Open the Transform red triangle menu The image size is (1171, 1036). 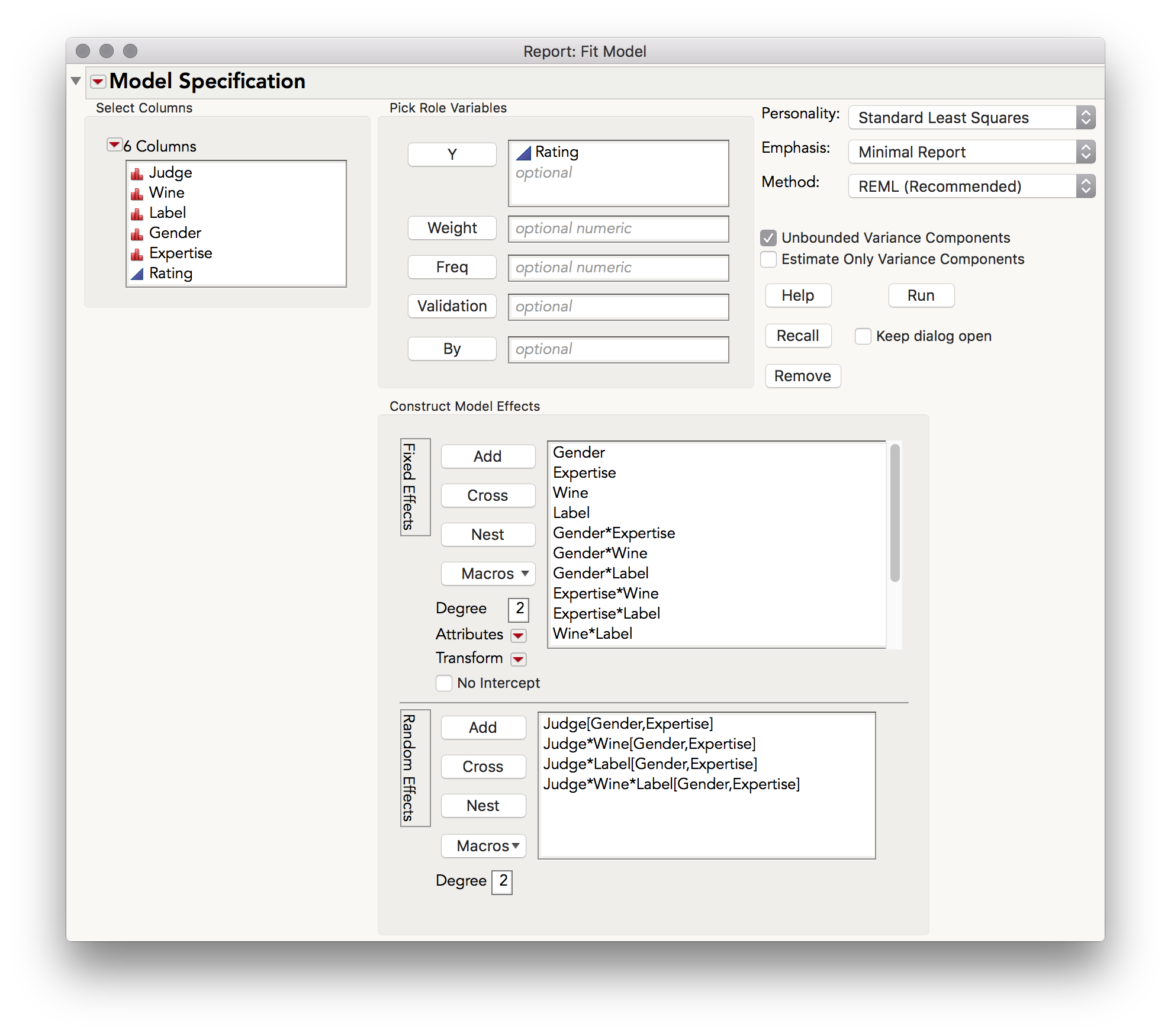tap(518, 659)
